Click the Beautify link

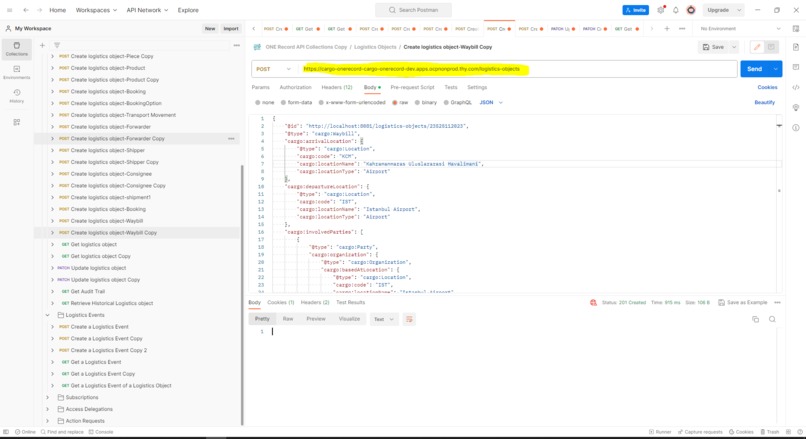click(764, 102)
